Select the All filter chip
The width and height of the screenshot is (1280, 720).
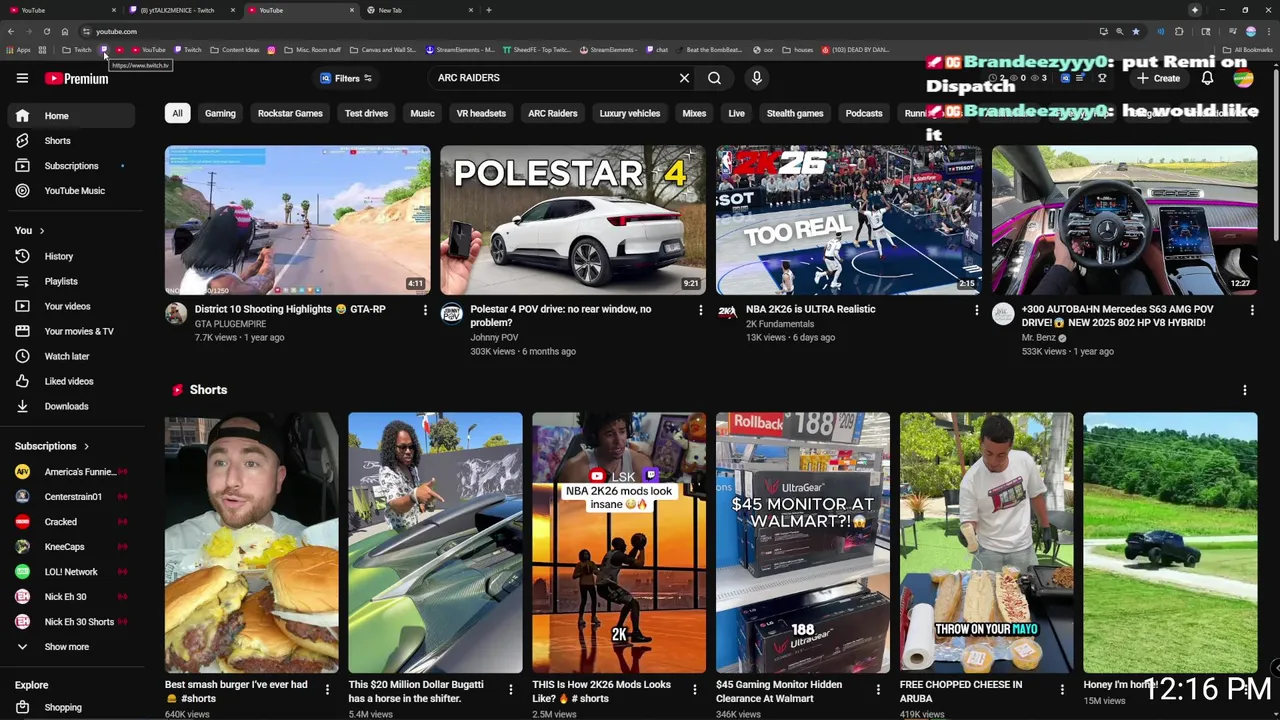coord(177,113)
